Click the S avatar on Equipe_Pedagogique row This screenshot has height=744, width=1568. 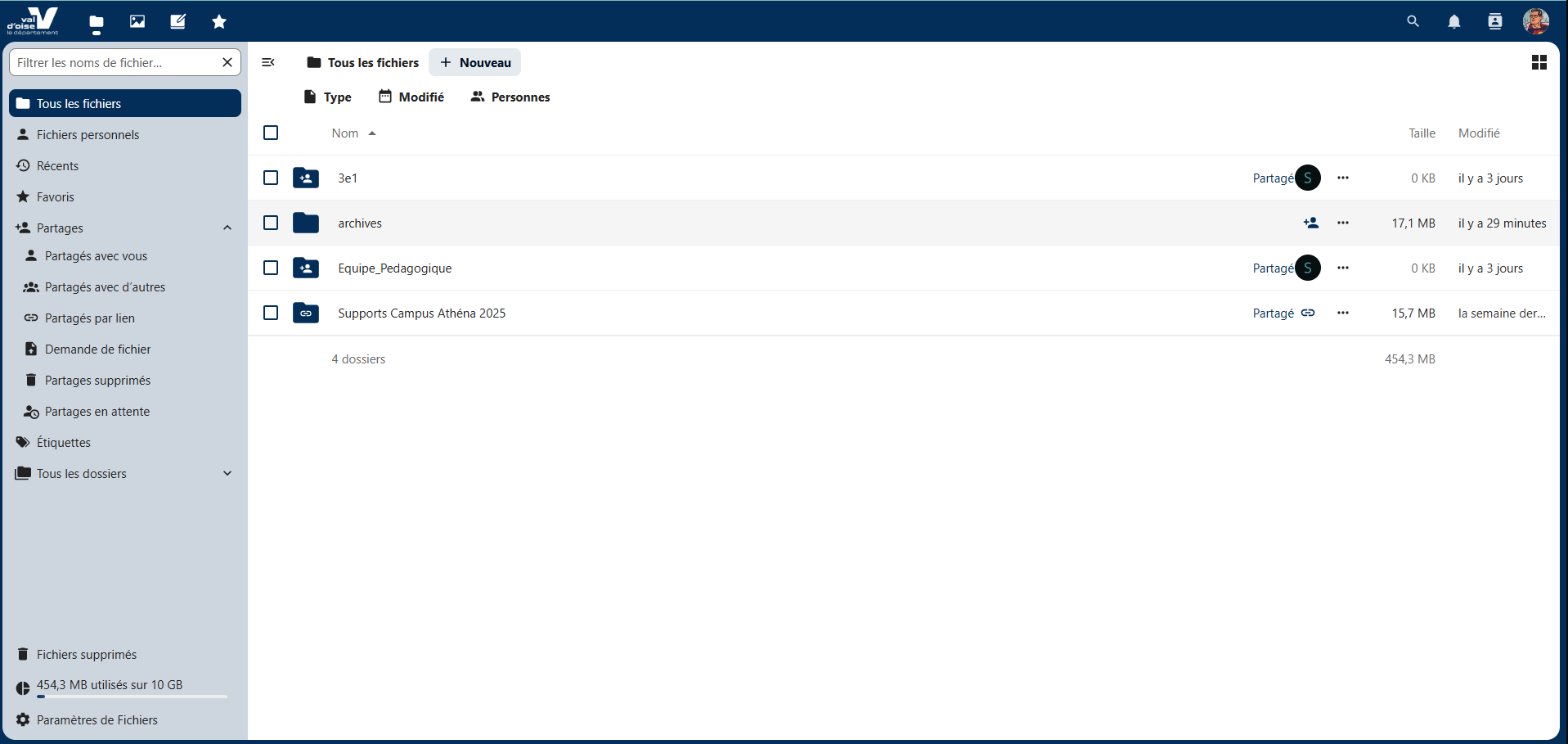click(x=1308, y=268)
